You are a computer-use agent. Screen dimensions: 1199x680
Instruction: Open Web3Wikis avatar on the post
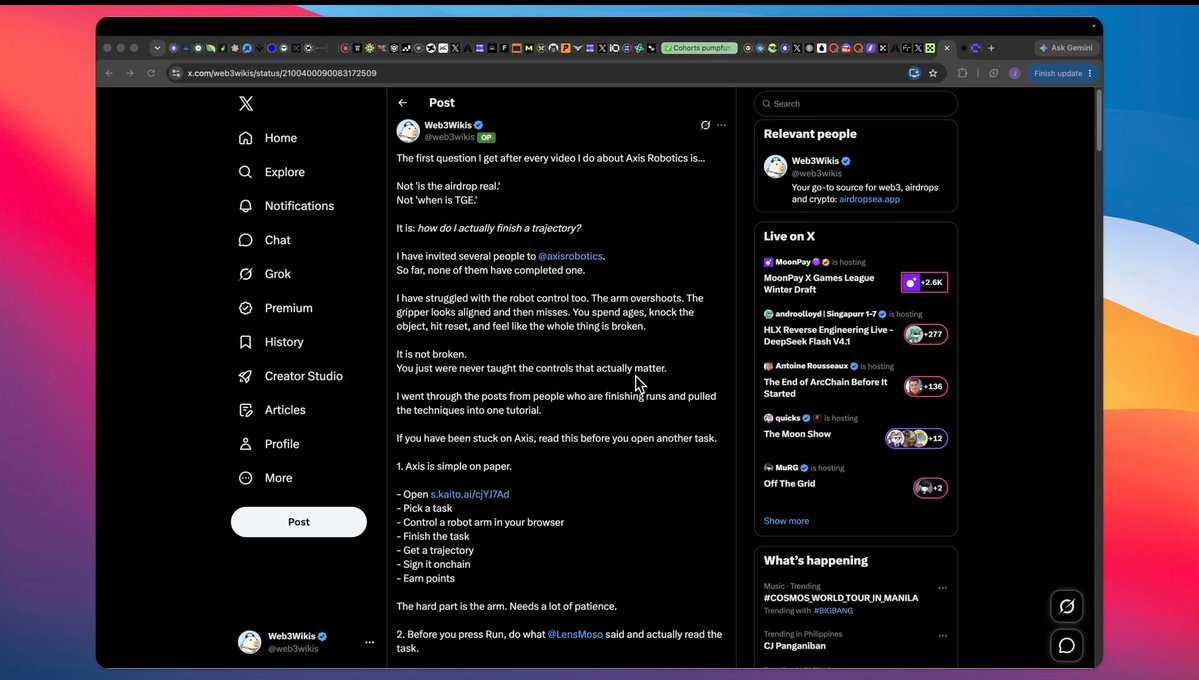[408, 131]
